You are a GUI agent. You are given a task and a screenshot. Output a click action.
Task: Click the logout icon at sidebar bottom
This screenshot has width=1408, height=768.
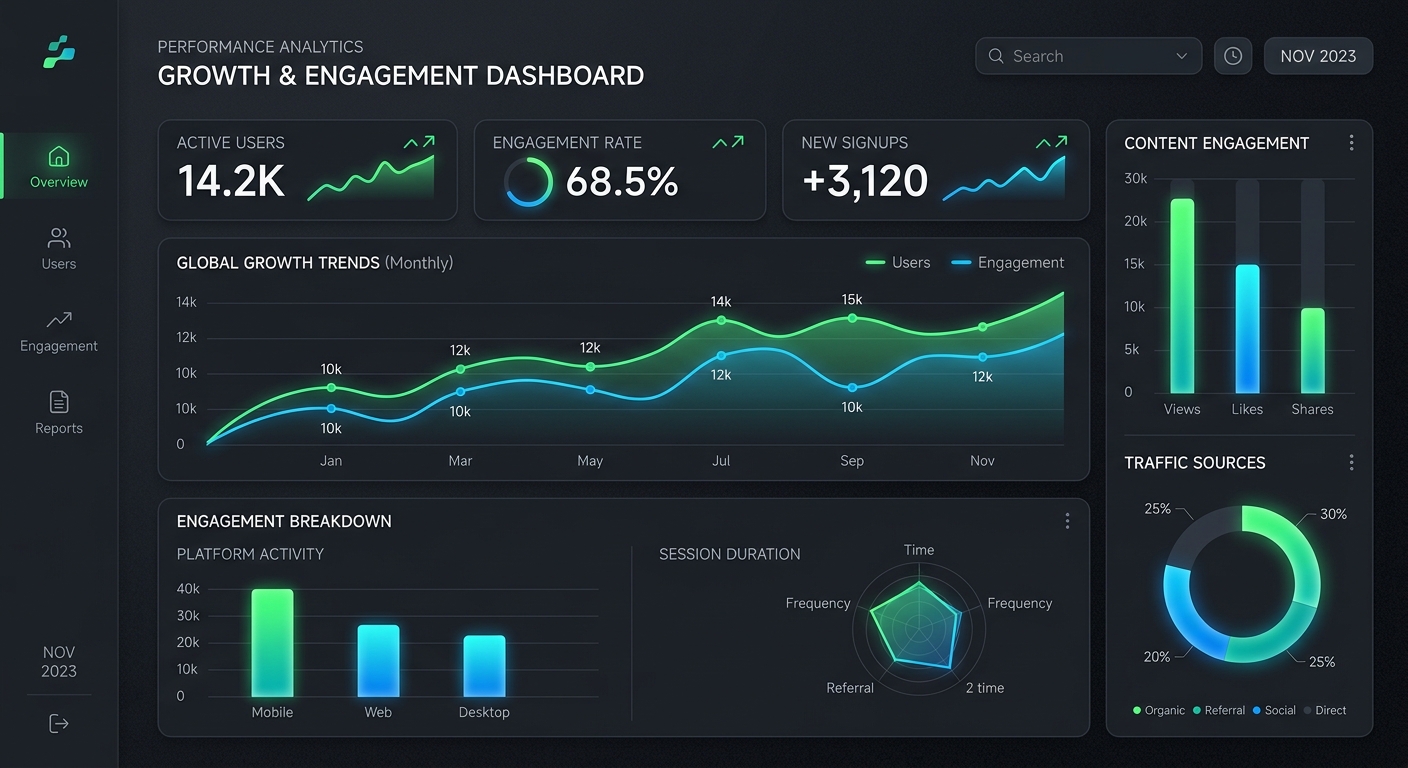[58, 722]
